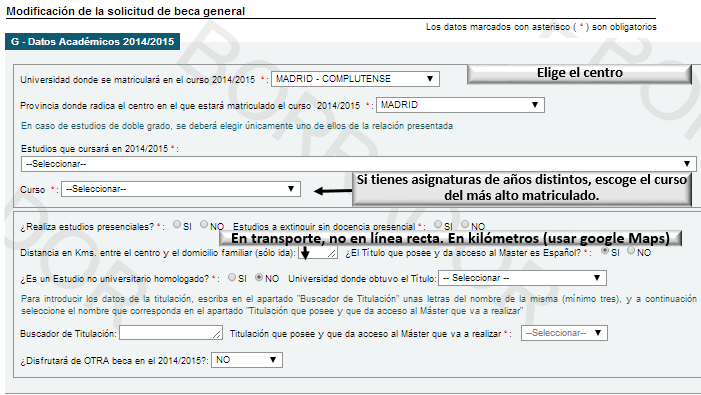The image size is (701, 395).
Task: Open the Curso --Seleccionar-- dropdown
Action: click(181, 189)
